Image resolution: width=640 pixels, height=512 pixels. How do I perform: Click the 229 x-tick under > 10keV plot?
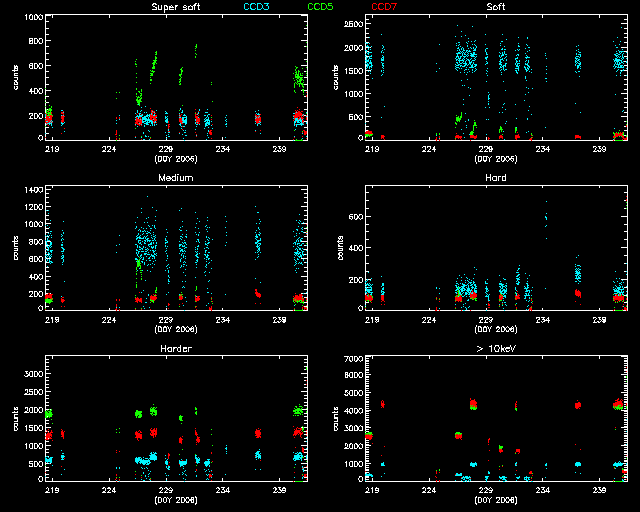(x=486, y=490)
